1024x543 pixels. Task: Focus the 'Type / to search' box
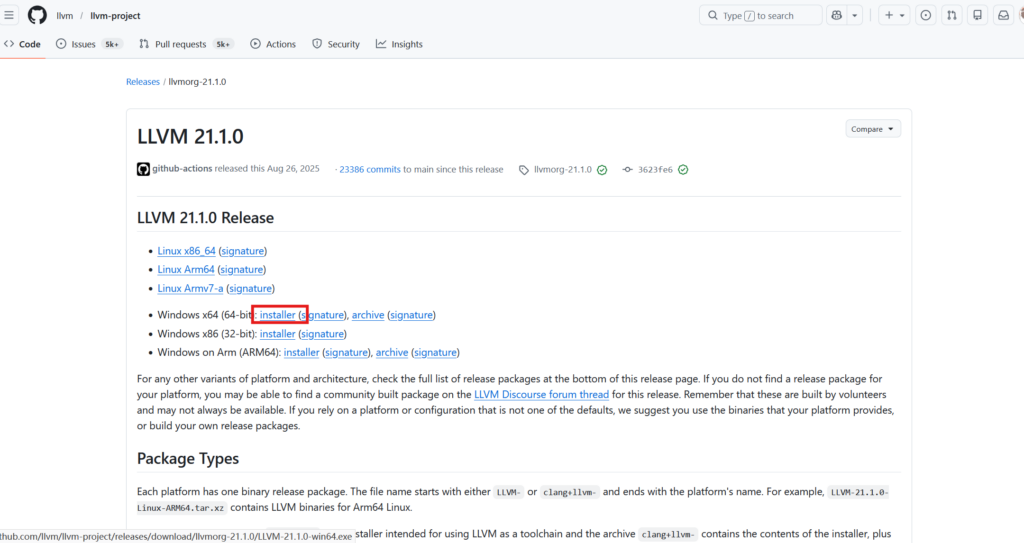(760, 15)
